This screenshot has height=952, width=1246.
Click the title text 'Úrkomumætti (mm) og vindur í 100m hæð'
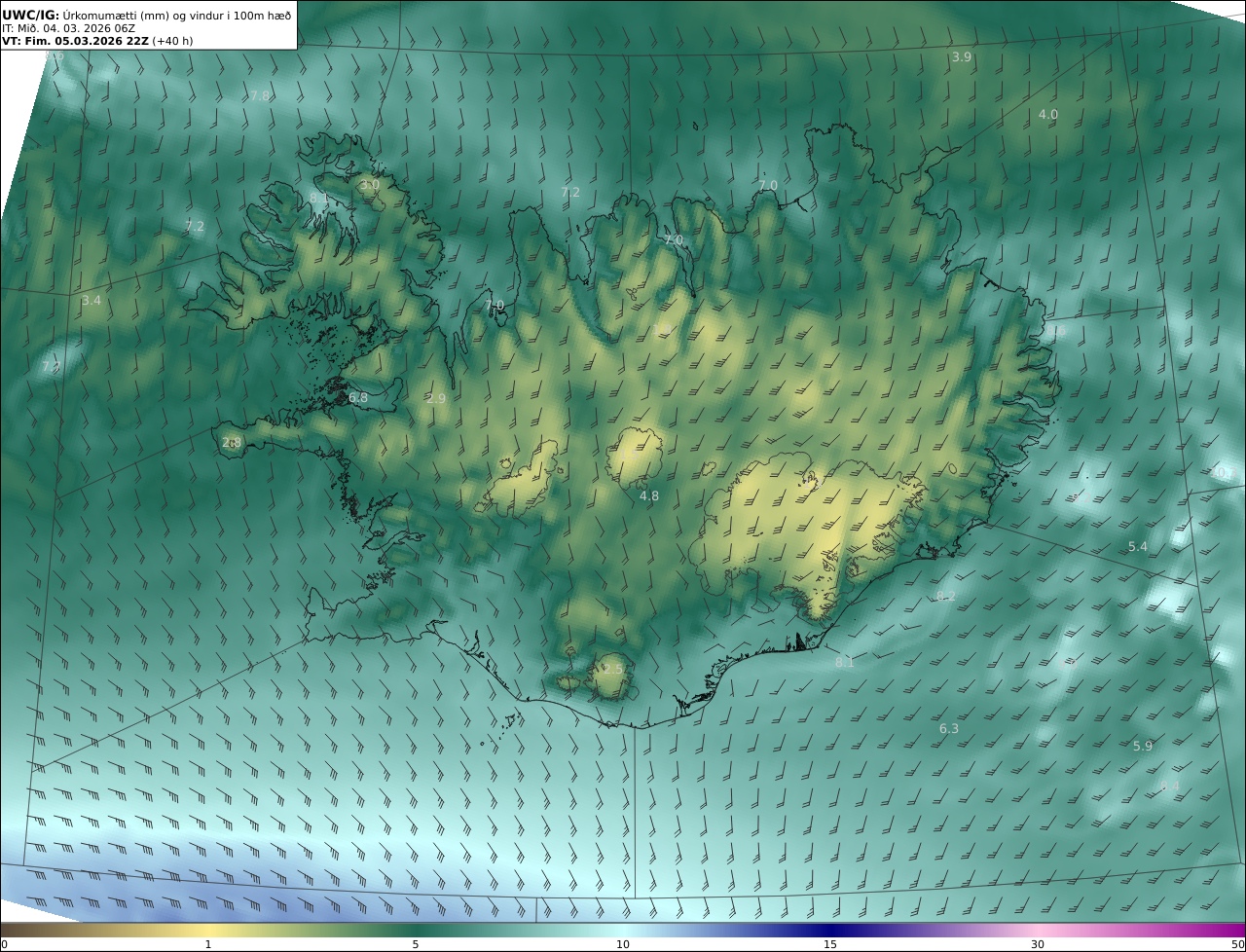click(177, 15)
